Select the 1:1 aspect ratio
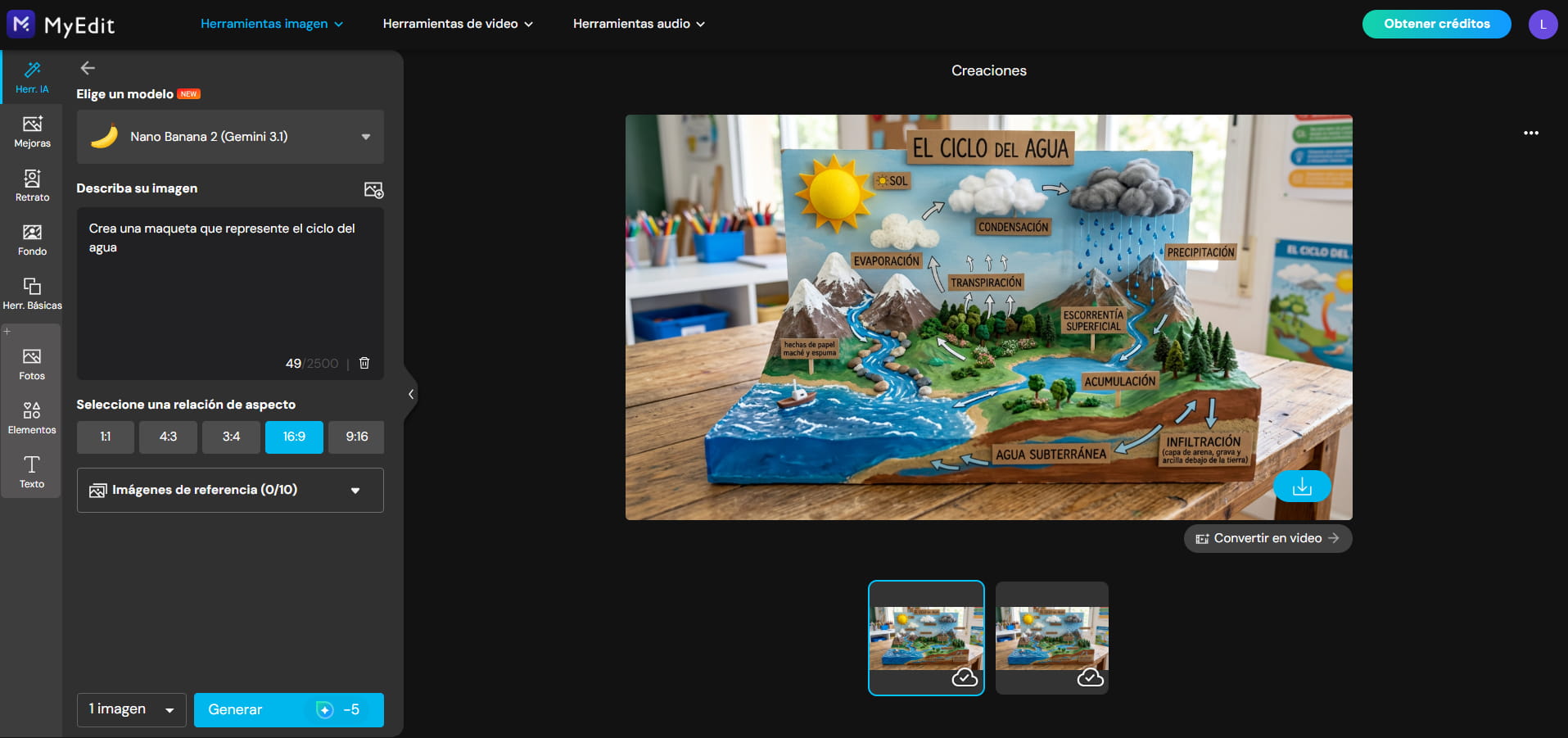This screenshot has width=1568, height=738. point(106,437)
